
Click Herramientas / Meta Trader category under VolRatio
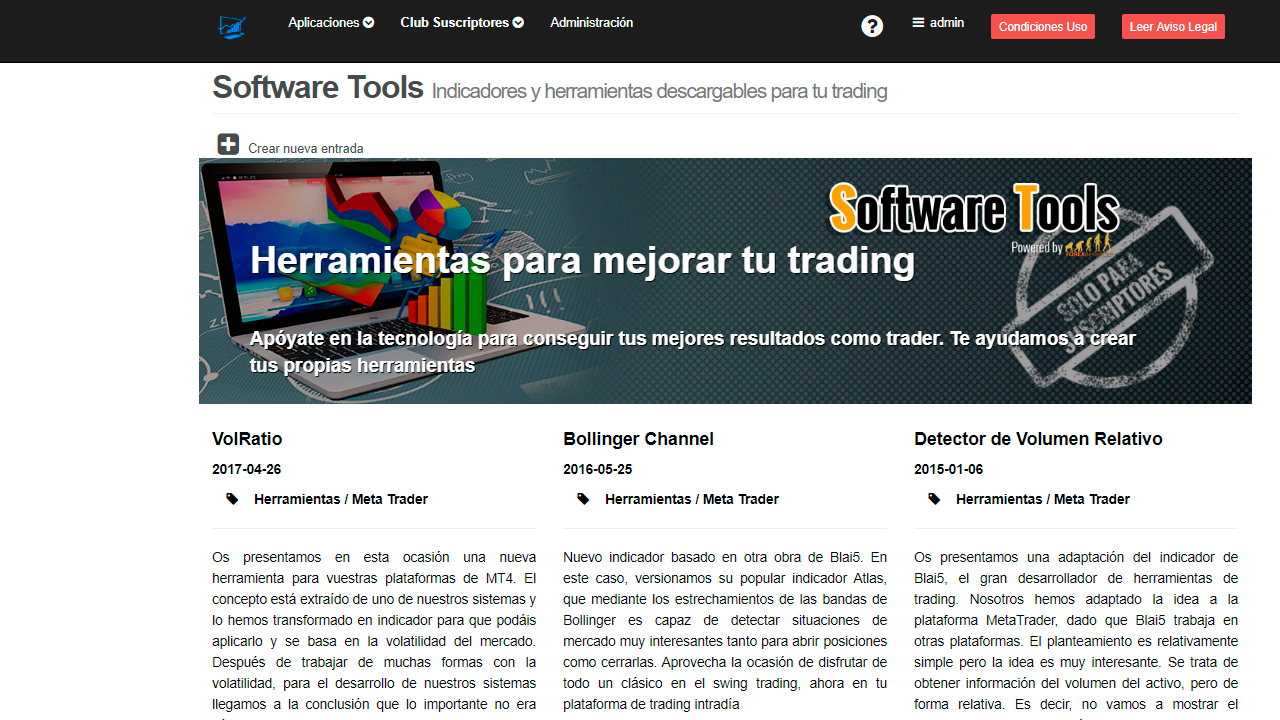pyautogui.click(x=341, y=499)
